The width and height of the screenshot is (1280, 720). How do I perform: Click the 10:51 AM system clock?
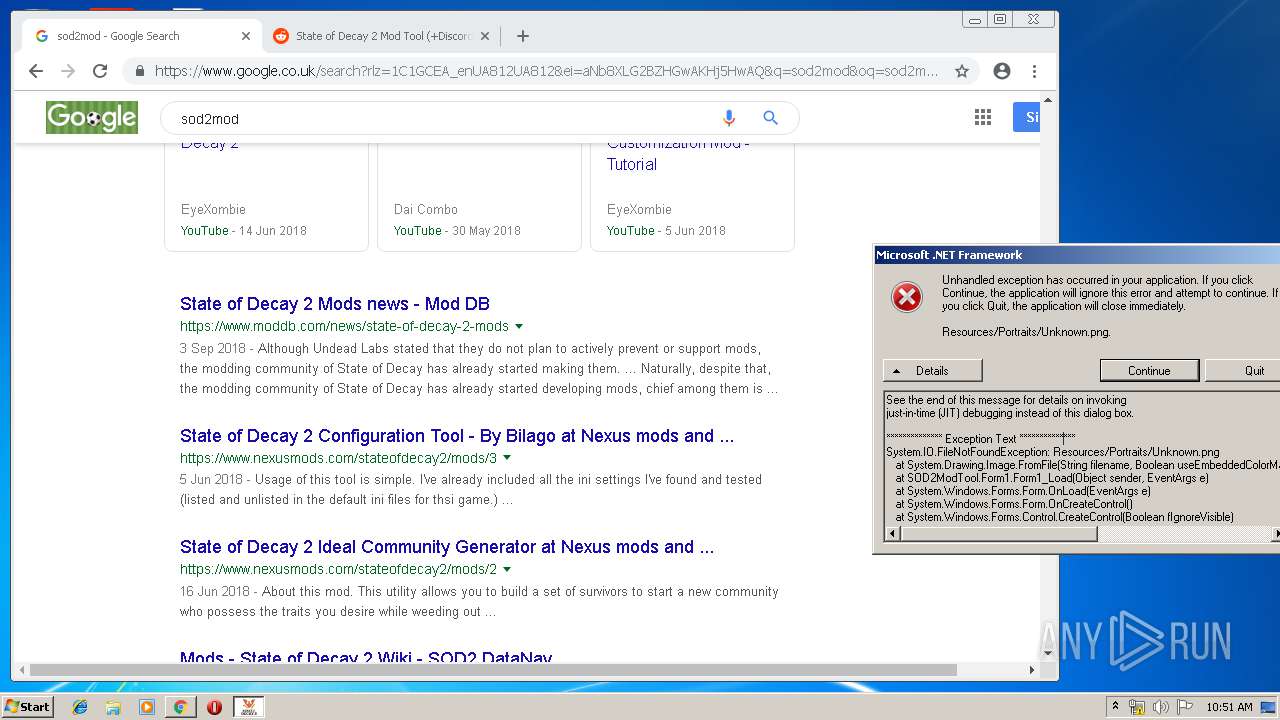[1229, 707]
